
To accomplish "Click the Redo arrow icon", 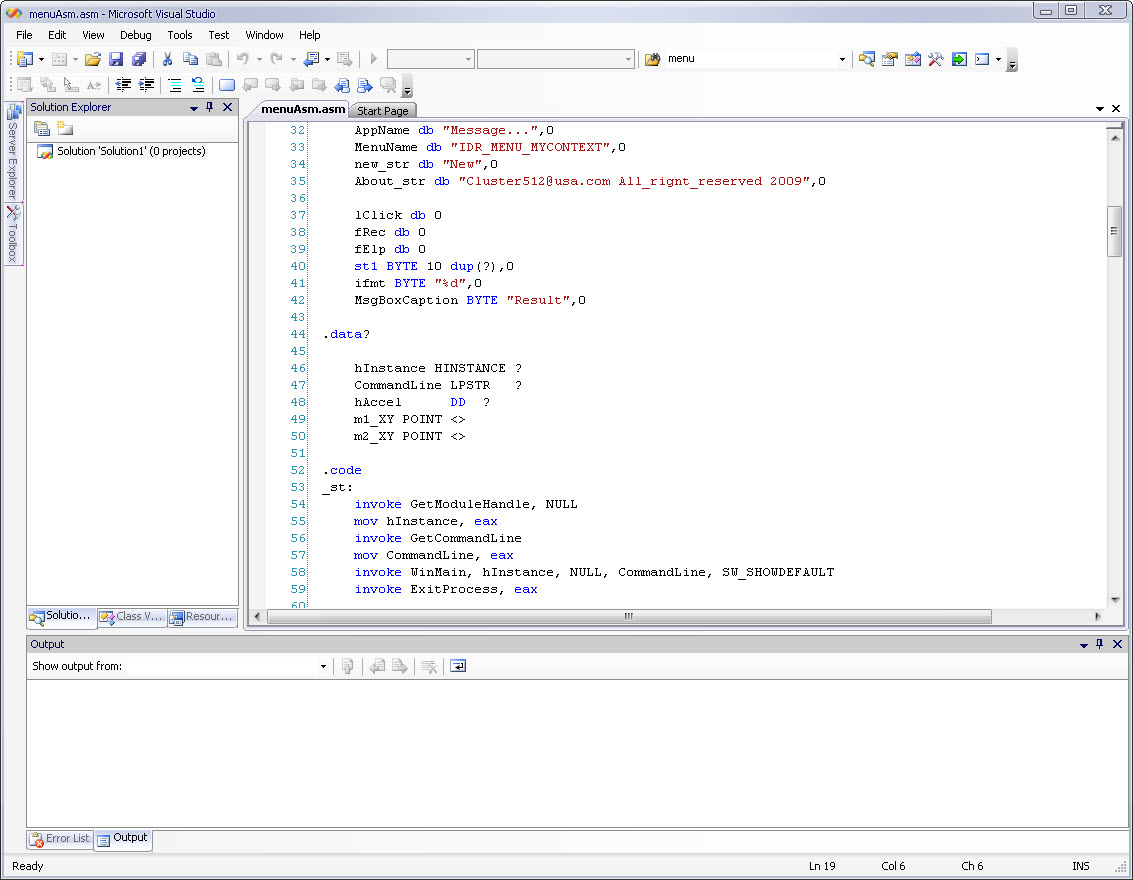I will pos(276,59).
